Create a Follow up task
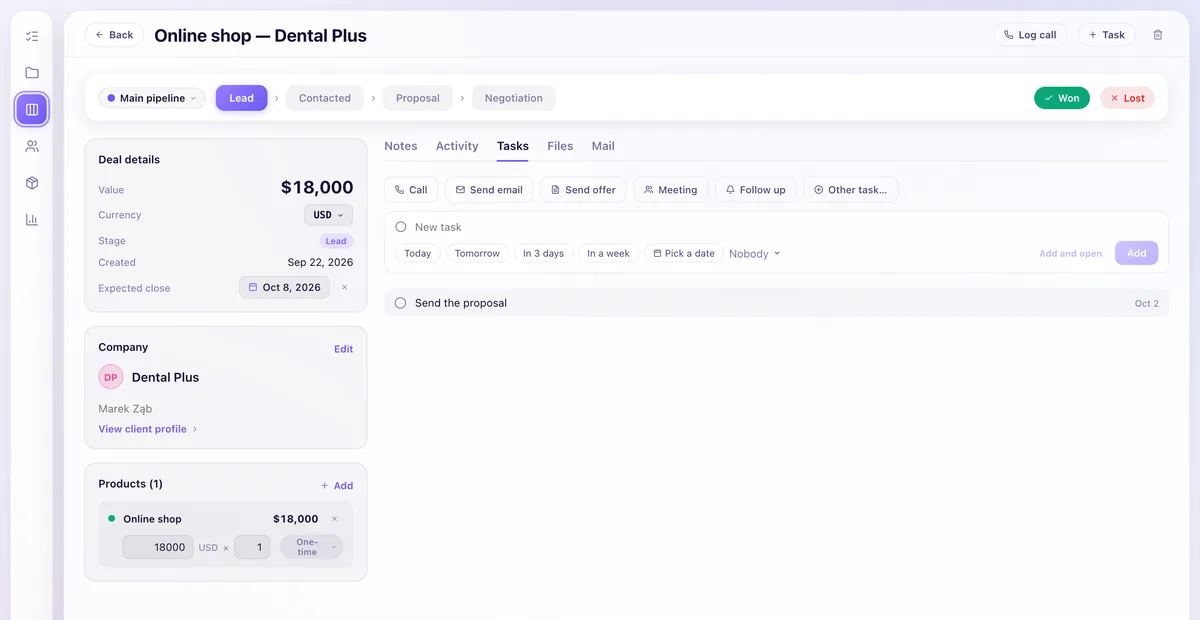The image size is (1200, 620). point(756,190)
